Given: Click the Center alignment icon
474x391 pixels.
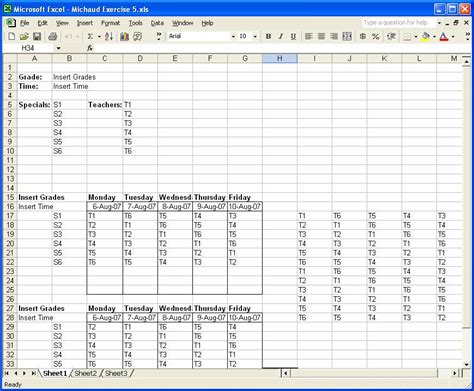Looking at the screenshot, I should (321, 36).
